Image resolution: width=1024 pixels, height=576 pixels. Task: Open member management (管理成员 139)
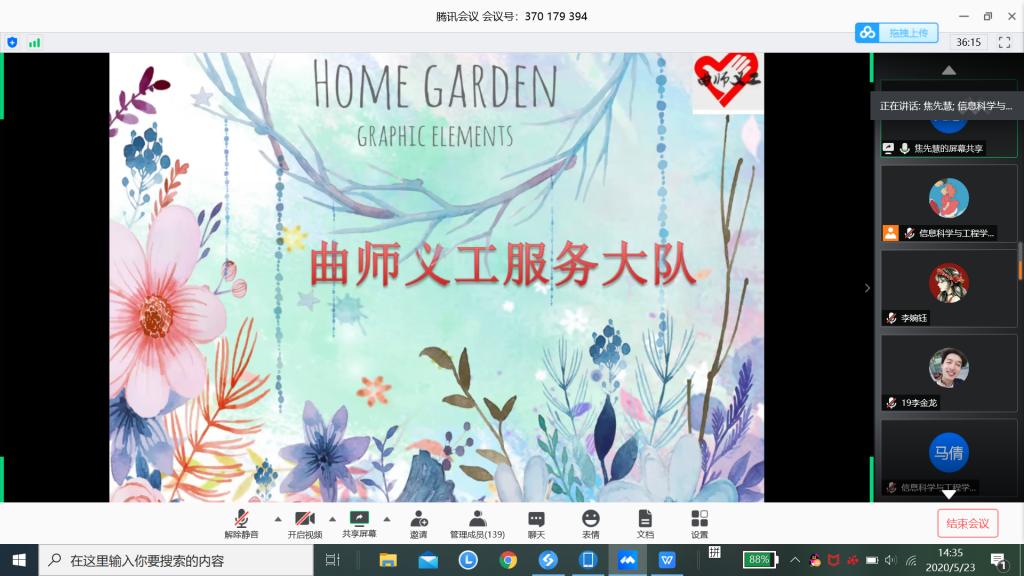point(478,521)
